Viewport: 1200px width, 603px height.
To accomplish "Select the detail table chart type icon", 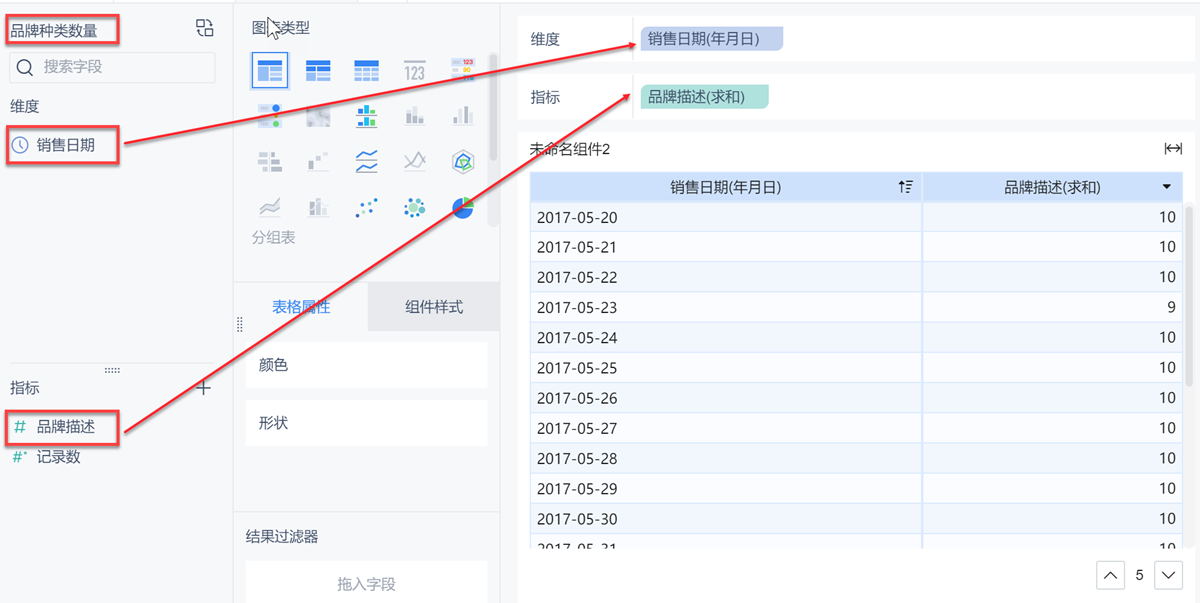I will tap(367, 70).
